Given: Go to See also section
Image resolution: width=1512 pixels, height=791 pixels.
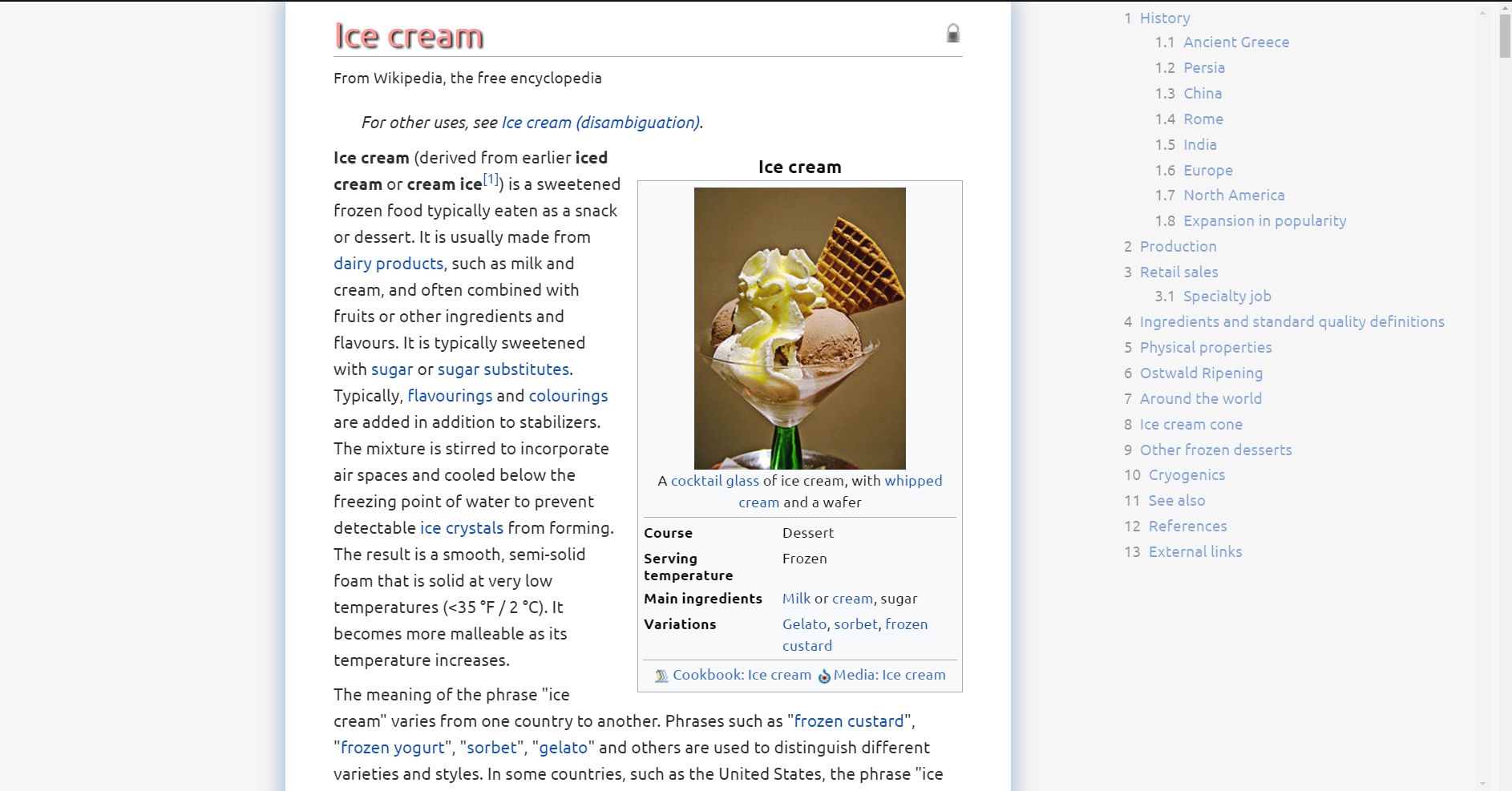Looking at the screenshot, I should coord(1176,501).
